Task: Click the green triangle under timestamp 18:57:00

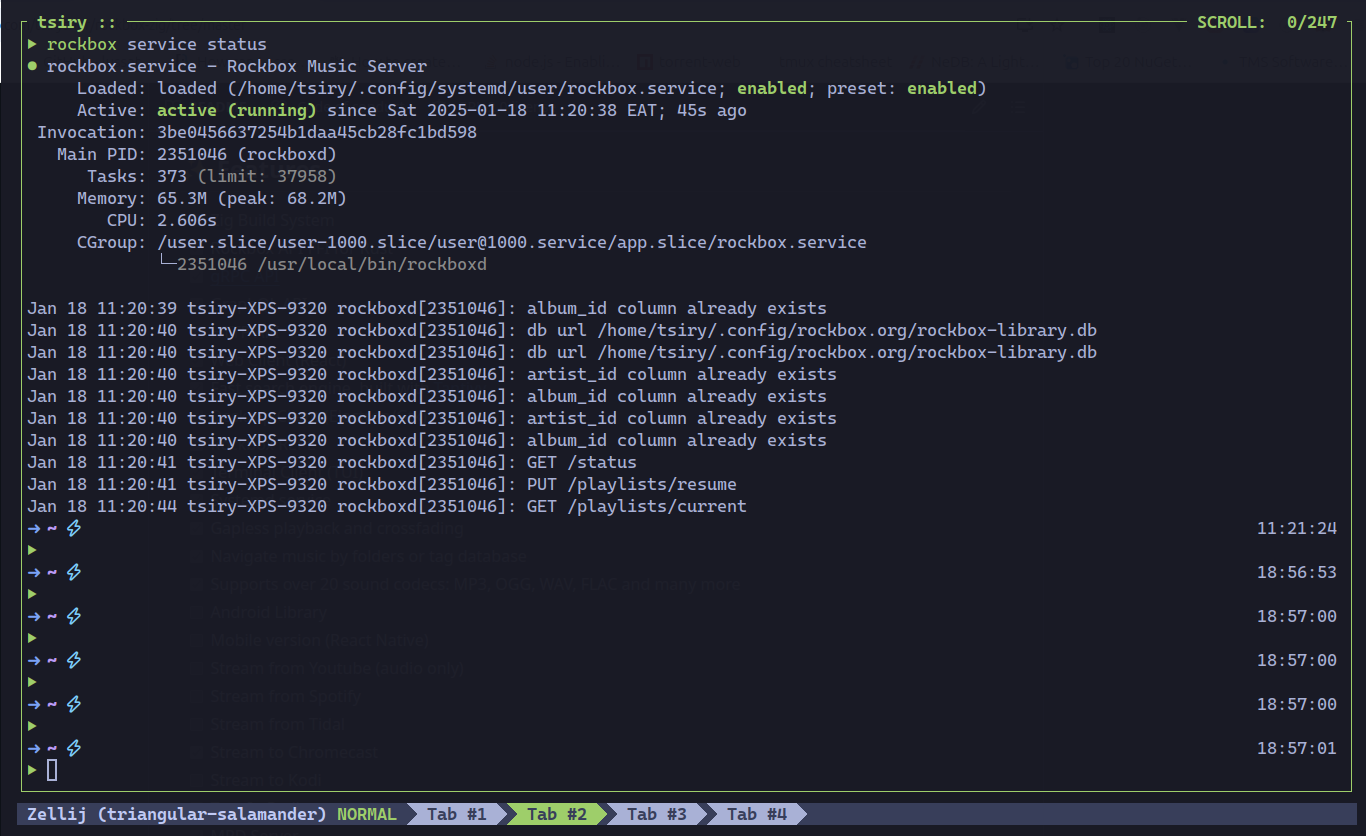Action: click(30, 637)
